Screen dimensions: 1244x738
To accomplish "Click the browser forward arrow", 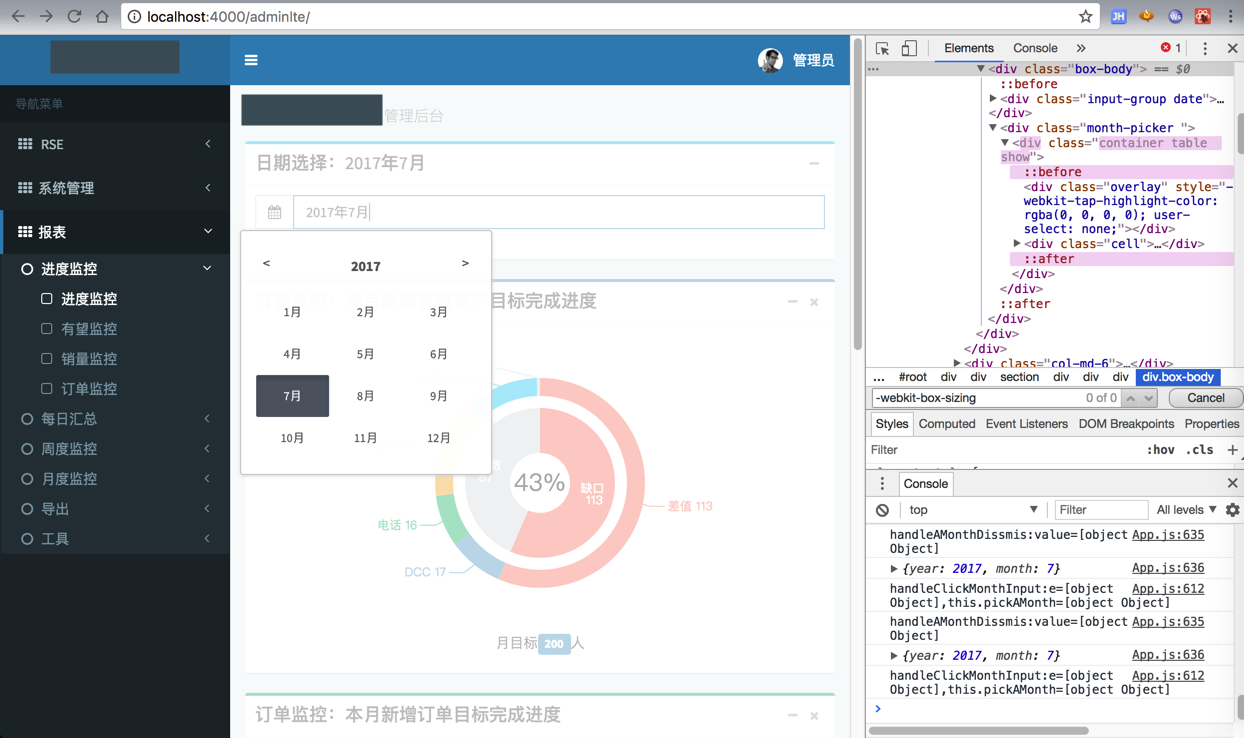I will 46,16.
